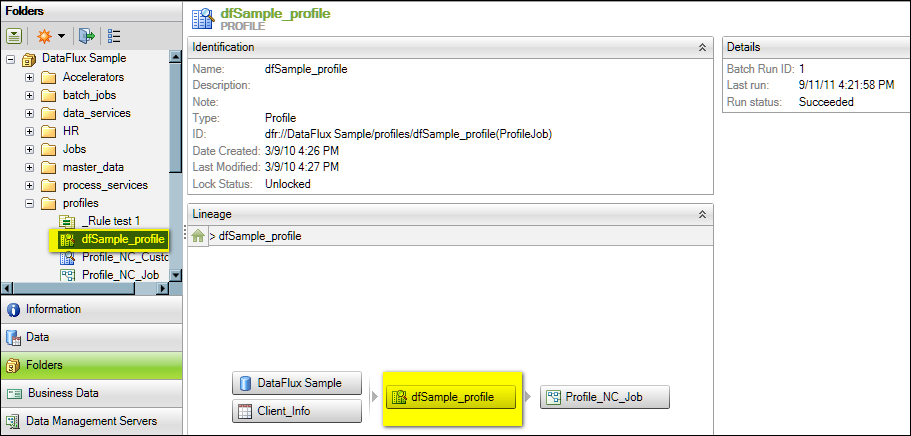Click the green list icon in Folders toolbar
Screen dimensions: 911x436
[14, 35]
